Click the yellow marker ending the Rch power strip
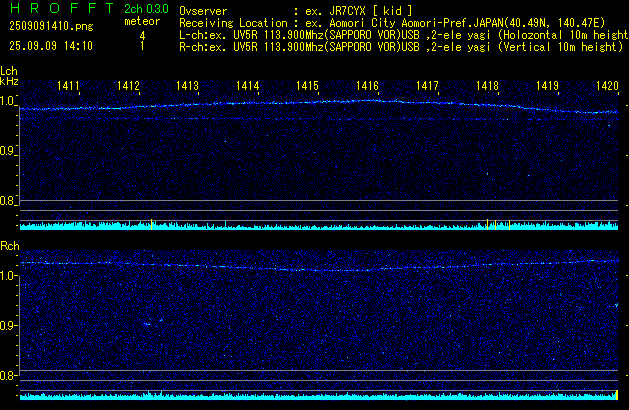This screenshot has width=629, height=410. tap(617, 395)
